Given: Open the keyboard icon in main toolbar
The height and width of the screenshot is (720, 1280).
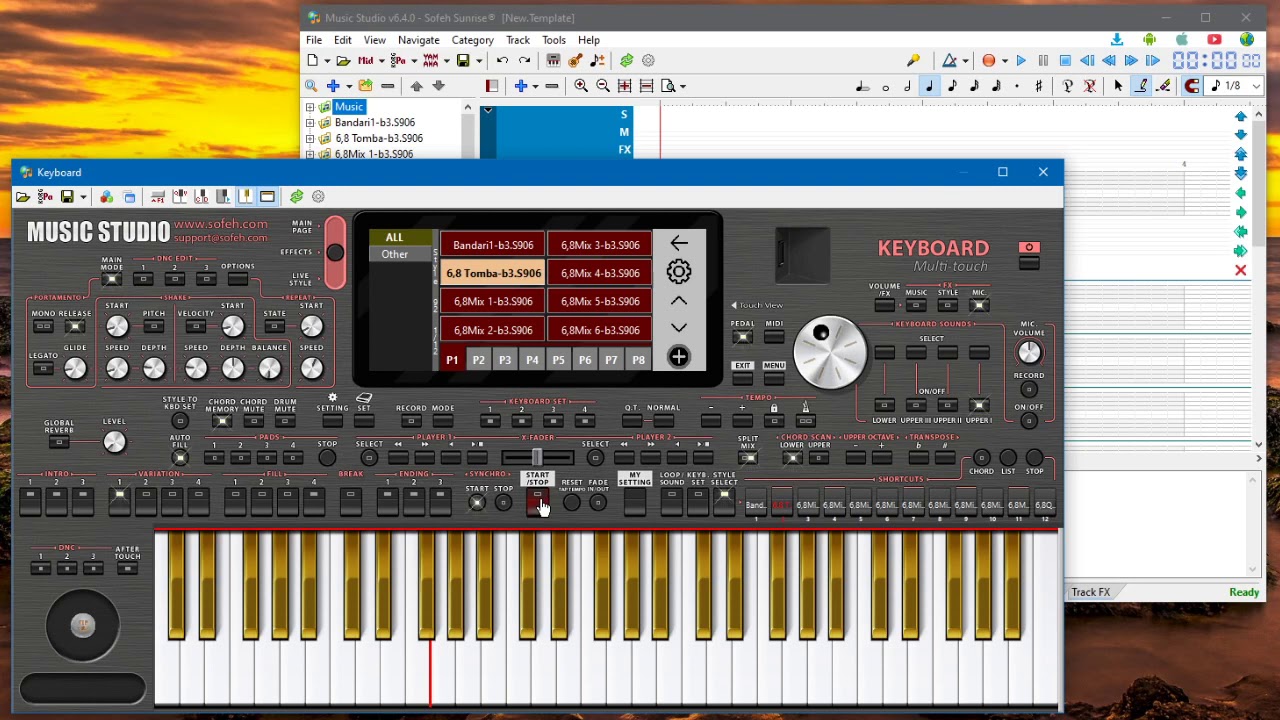Looking at the screenshot, I should coord(553,61).
